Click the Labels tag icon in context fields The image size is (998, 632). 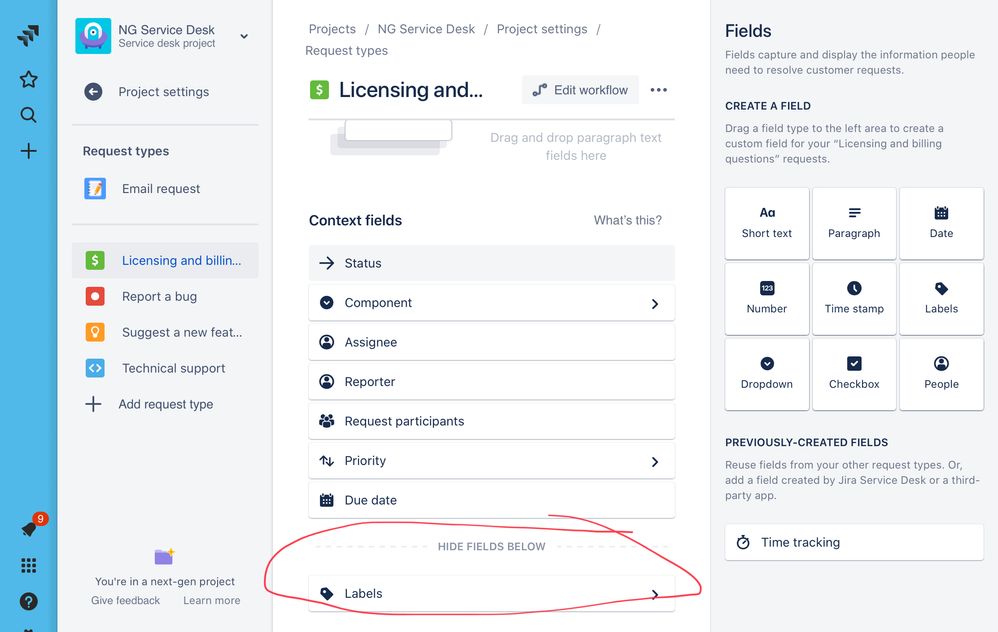click(327, 594)
